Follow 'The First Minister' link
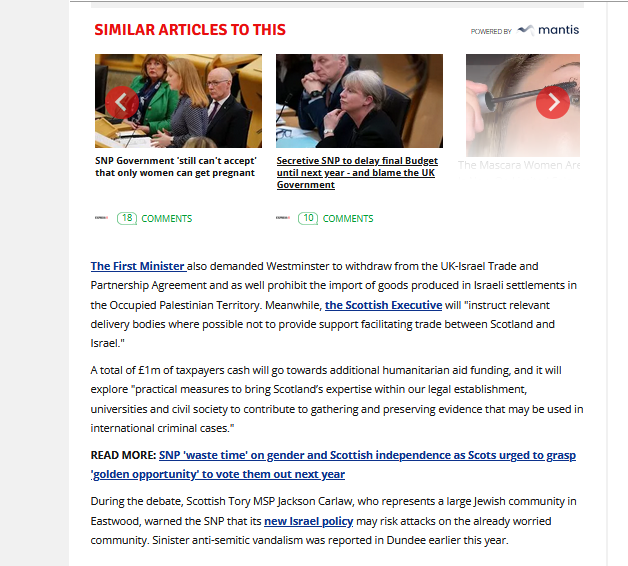Image resolution: width=628 pixels, height=566 pixels. (138, 266)
